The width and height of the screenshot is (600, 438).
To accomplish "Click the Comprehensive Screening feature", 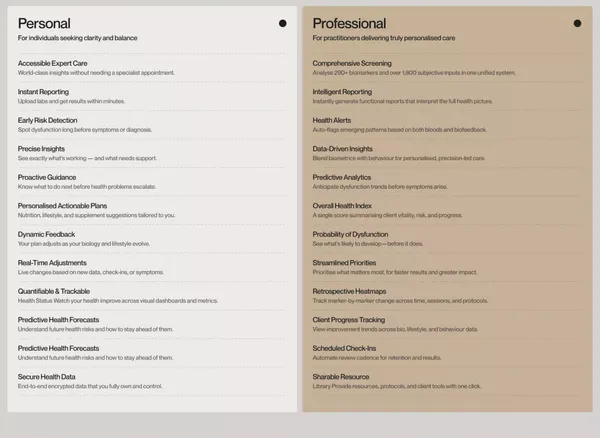I will point(352,63).
